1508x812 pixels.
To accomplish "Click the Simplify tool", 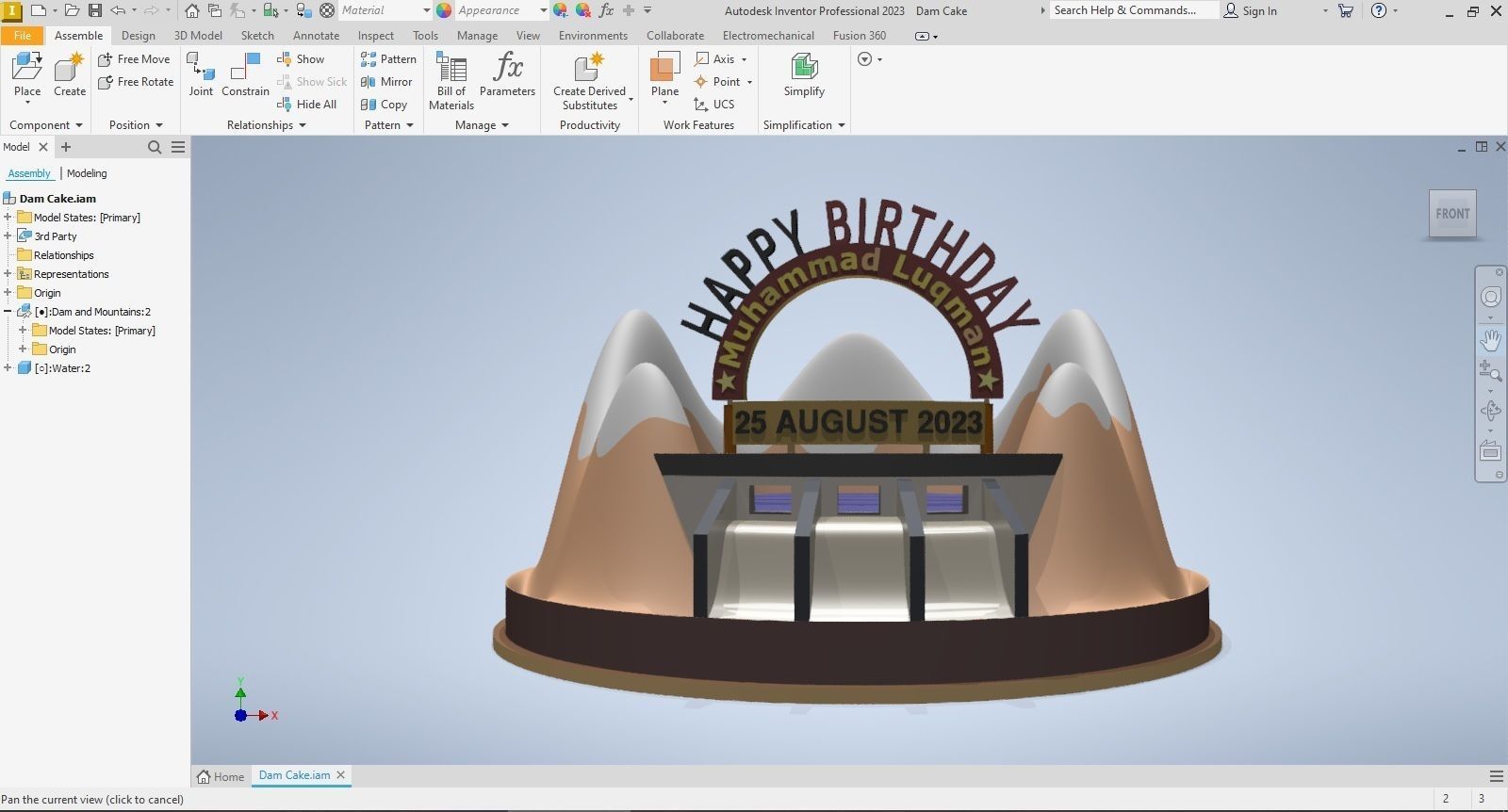I will [x=804, y=74].
